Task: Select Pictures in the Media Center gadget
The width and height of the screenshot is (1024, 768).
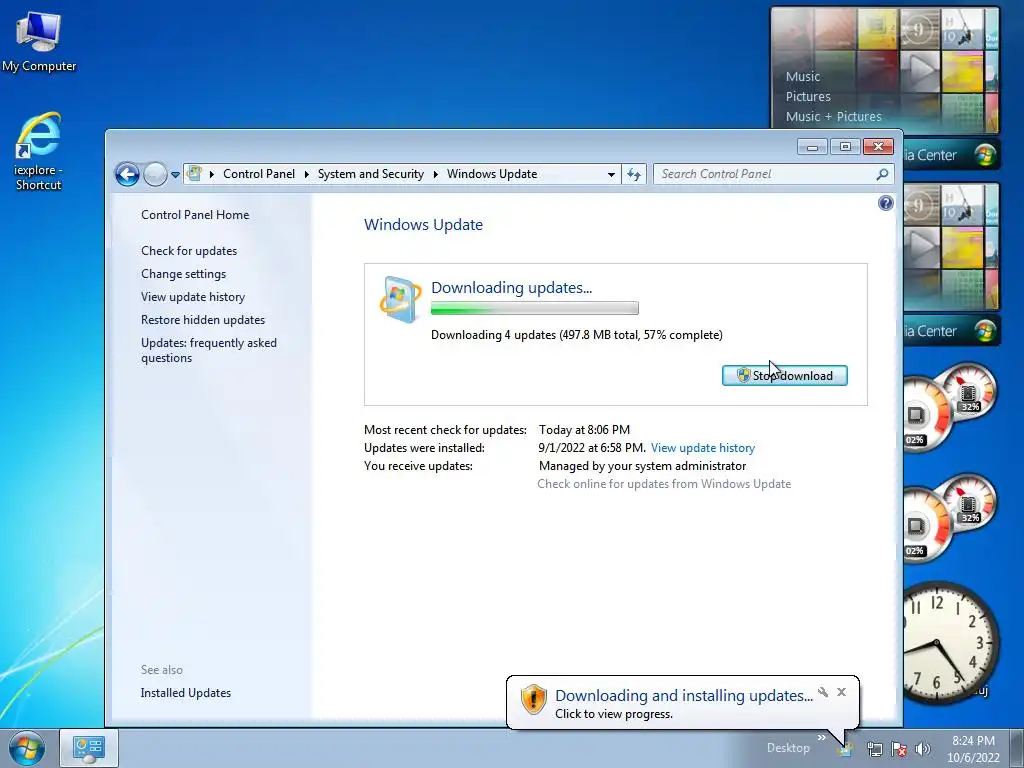Action: click(808, 97)
